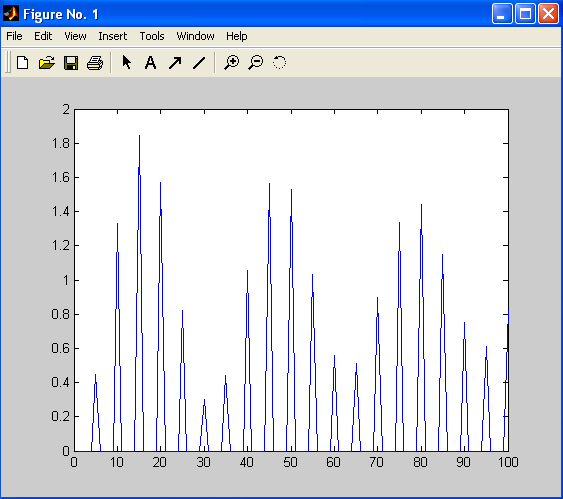
Task: Expand the Tools menu
Action: (x=152, y=36)
